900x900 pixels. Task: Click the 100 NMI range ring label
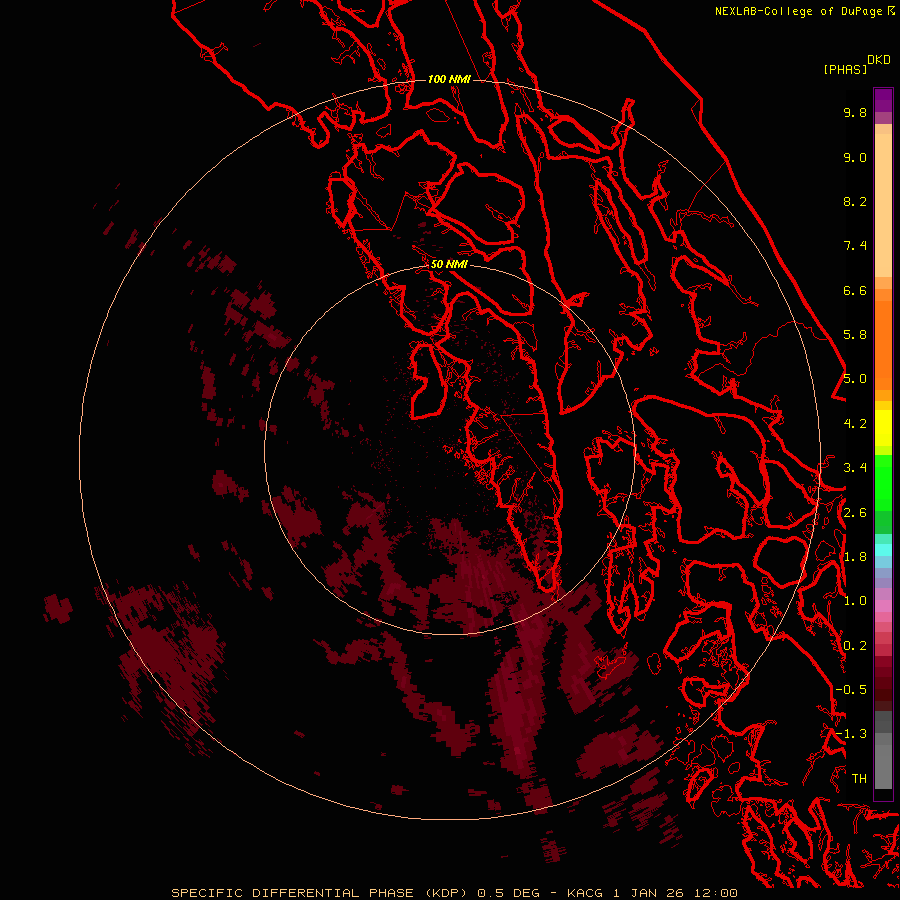[x=449, y=79]
